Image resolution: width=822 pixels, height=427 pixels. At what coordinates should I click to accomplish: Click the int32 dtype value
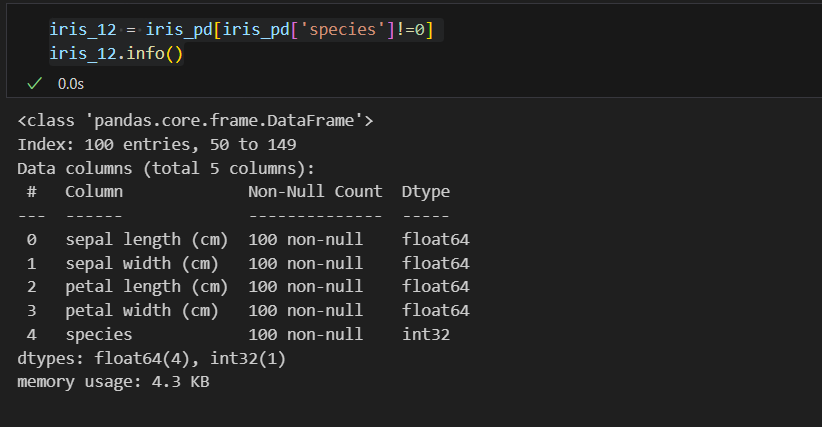pyautogui.click(x=426, y=334)
